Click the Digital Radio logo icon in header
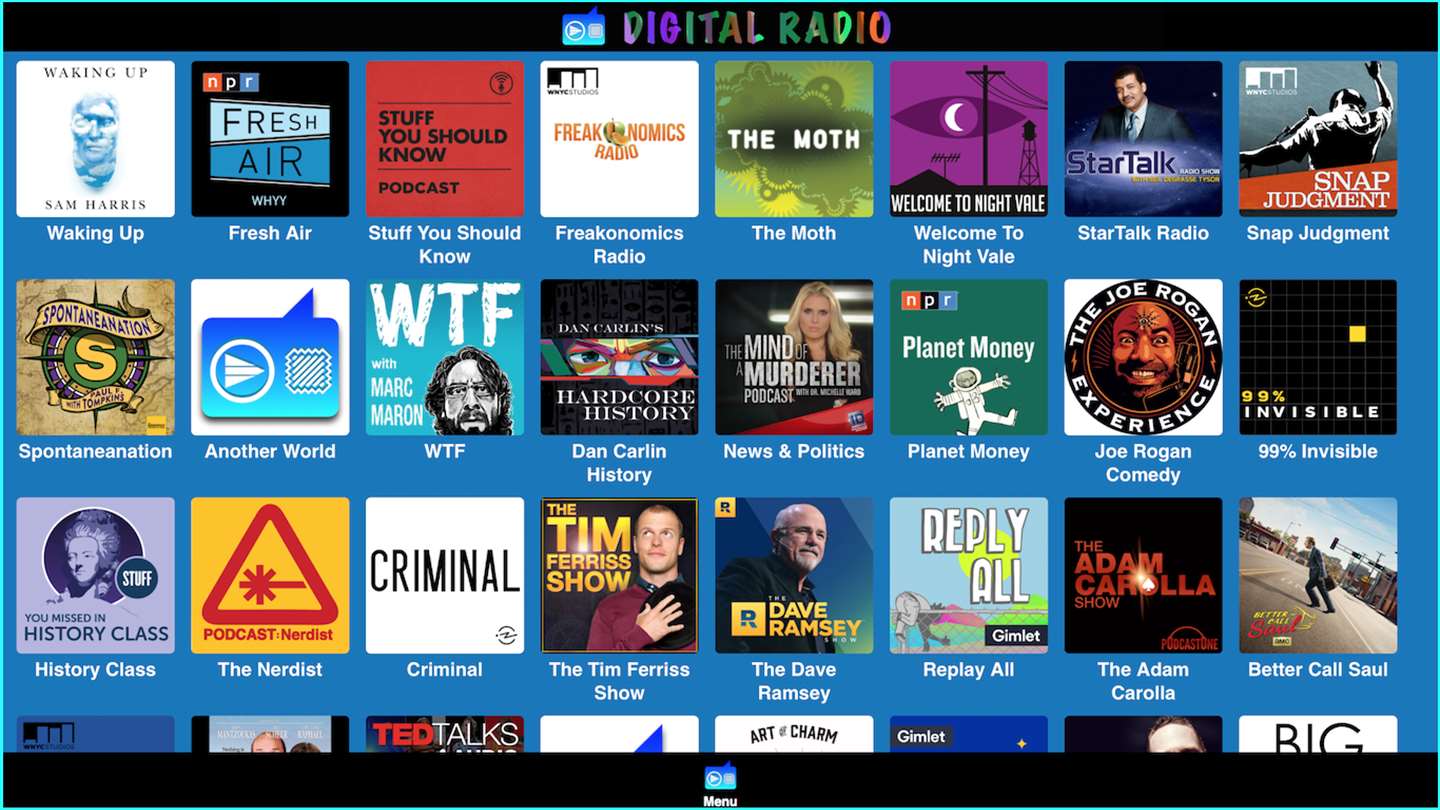 583,27
